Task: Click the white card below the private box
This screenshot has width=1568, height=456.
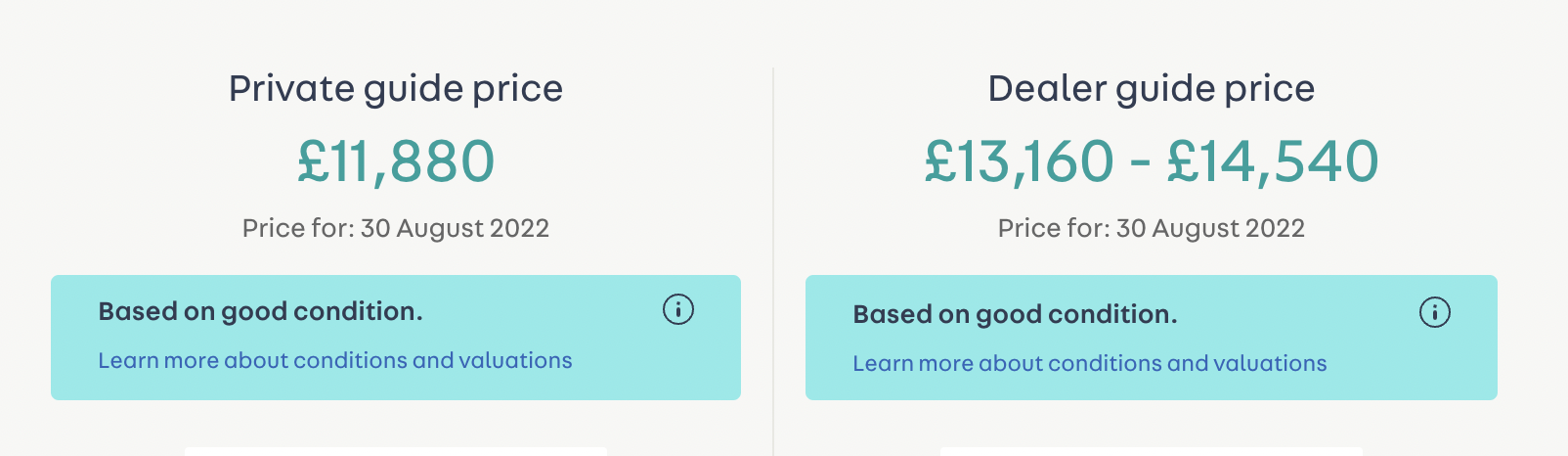Action: [395, 452]
